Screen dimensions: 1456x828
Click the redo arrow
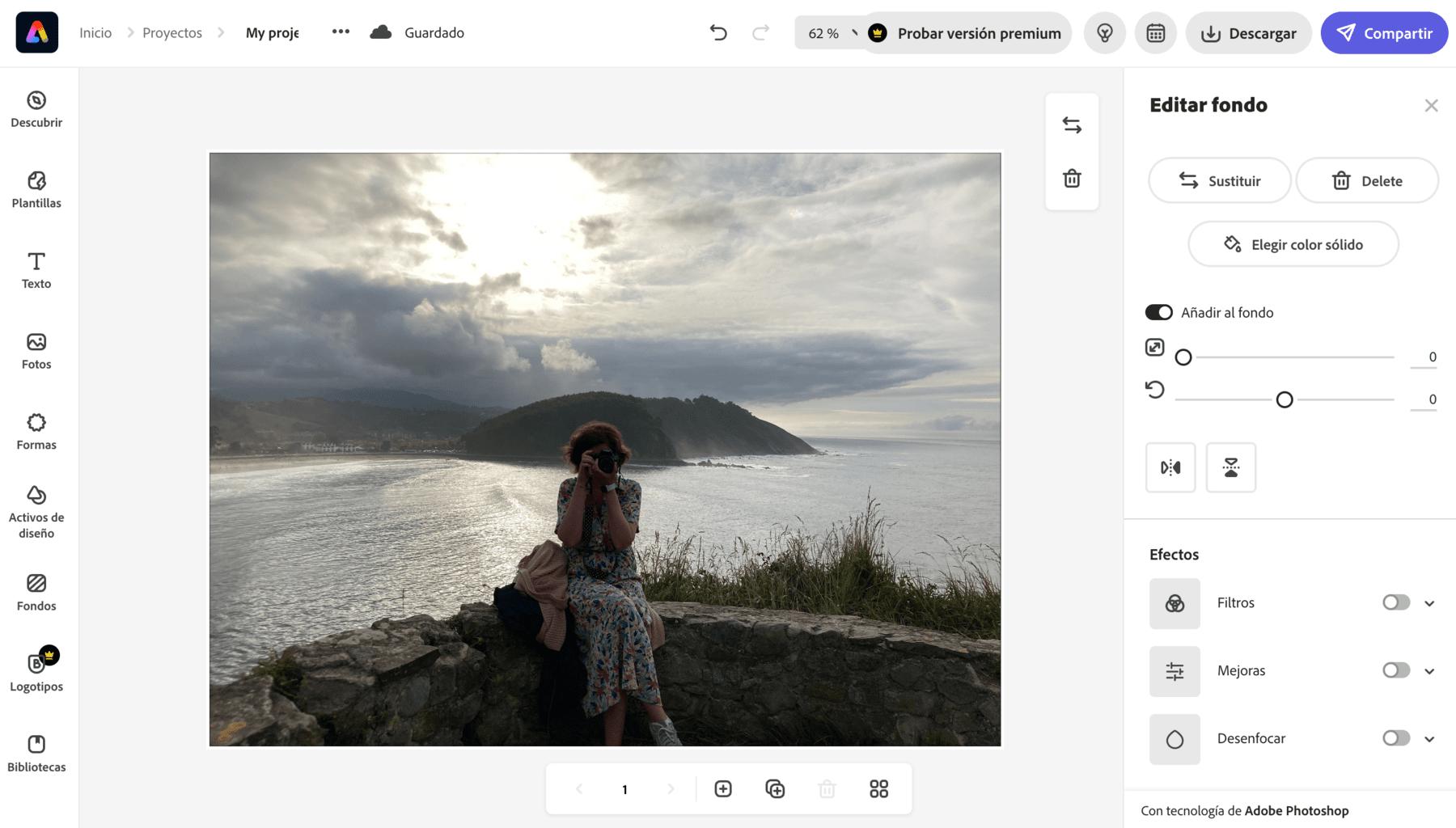tap(760, 32)
